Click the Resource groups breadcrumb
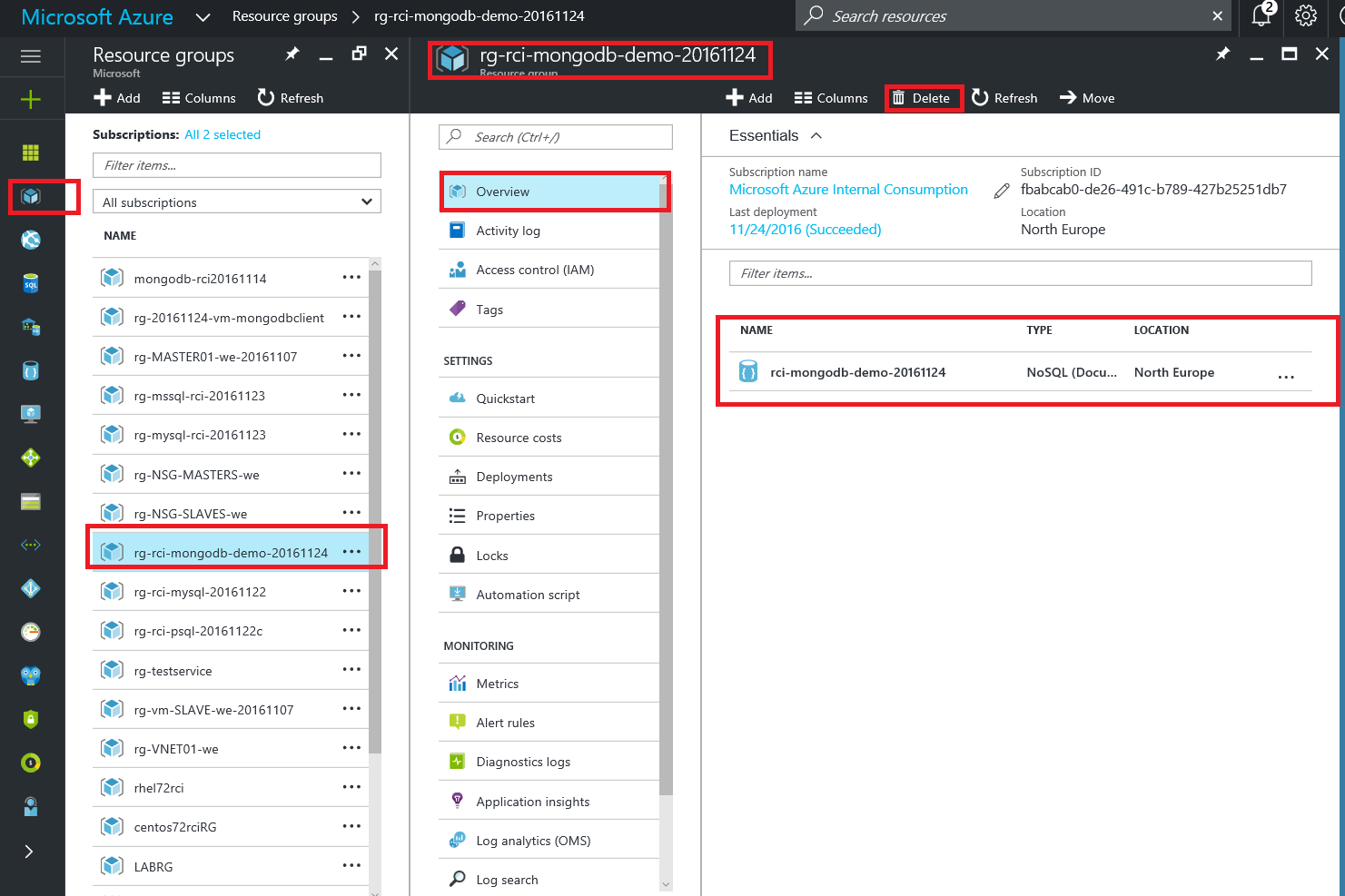Screen dimensions: 1345x896 click(284, 16)
